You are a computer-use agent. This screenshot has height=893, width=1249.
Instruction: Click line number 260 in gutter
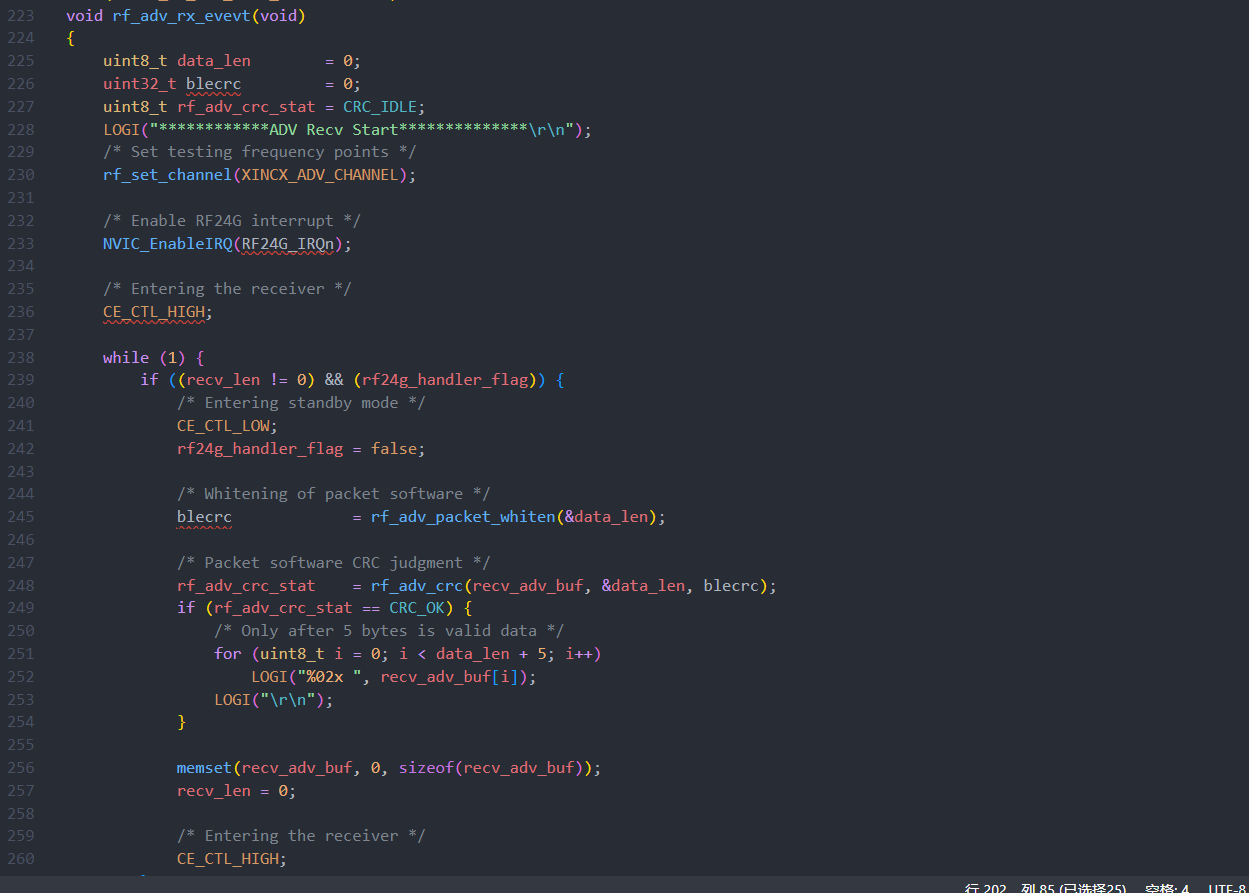click(20, 858)
